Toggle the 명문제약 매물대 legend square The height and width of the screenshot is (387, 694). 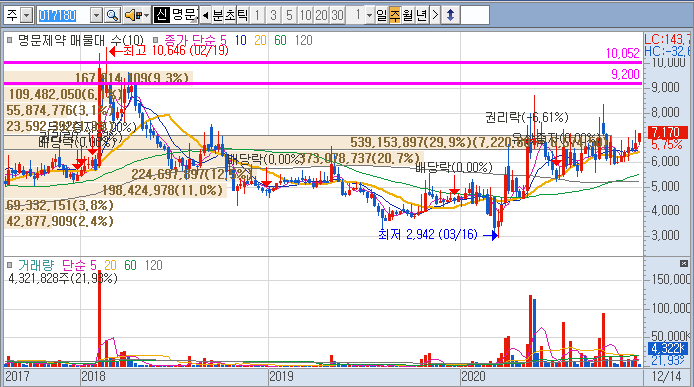pos(10,40)
